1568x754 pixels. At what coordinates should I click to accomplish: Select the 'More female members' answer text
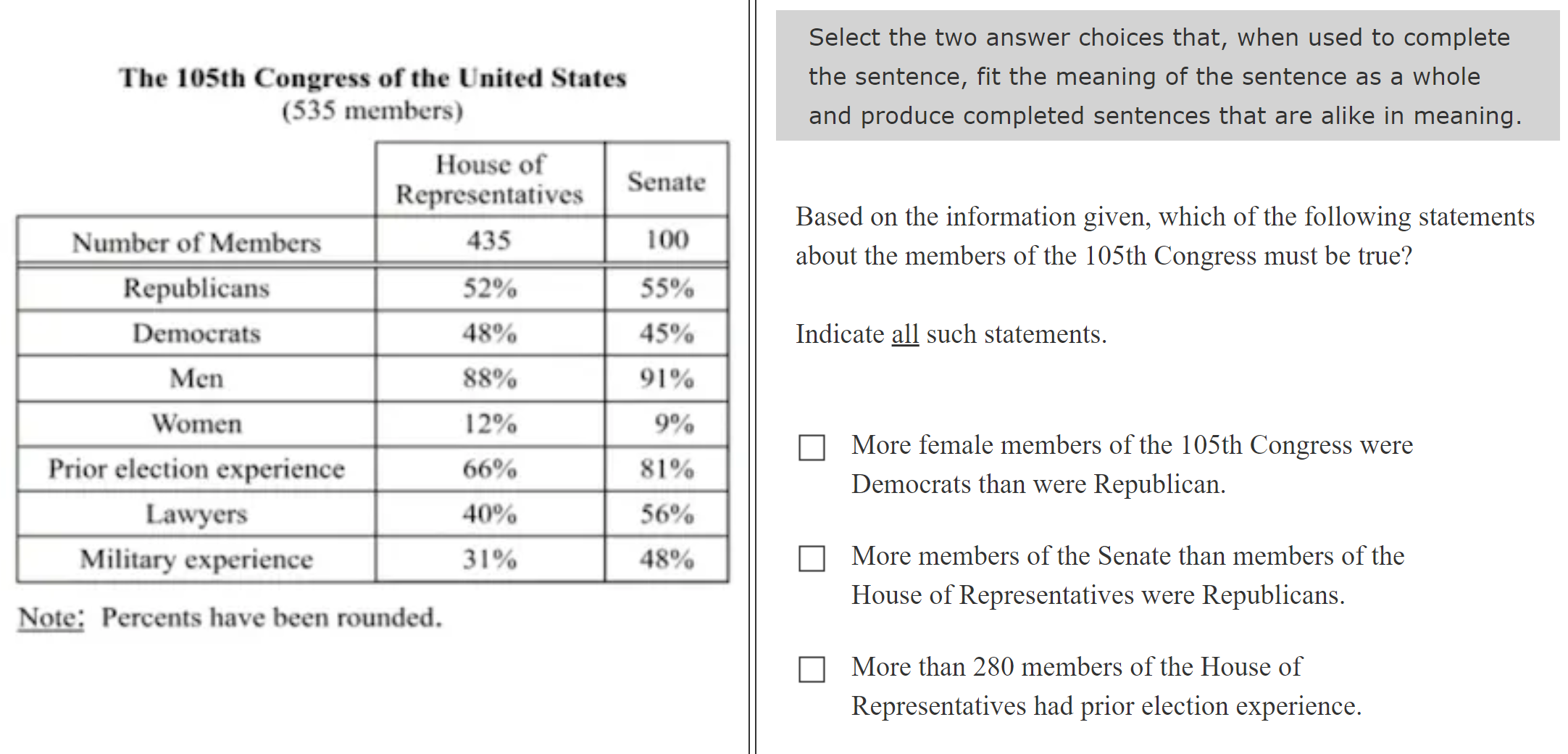[x=1131, y=464]
